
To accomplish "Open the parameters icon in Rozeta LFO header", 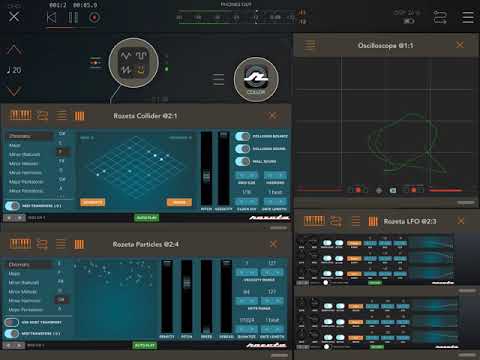I will tap(373, 221).
